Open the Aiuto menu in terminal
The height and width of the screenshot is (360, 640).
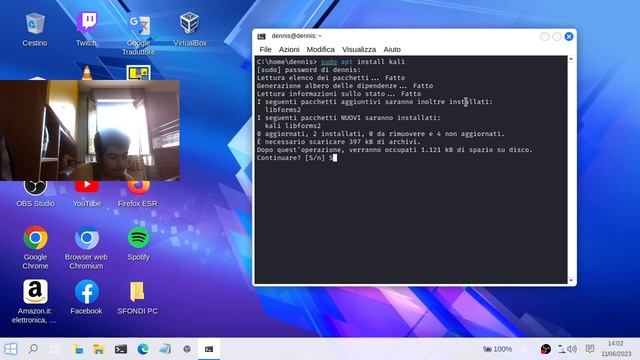click(x=392, y=49)
